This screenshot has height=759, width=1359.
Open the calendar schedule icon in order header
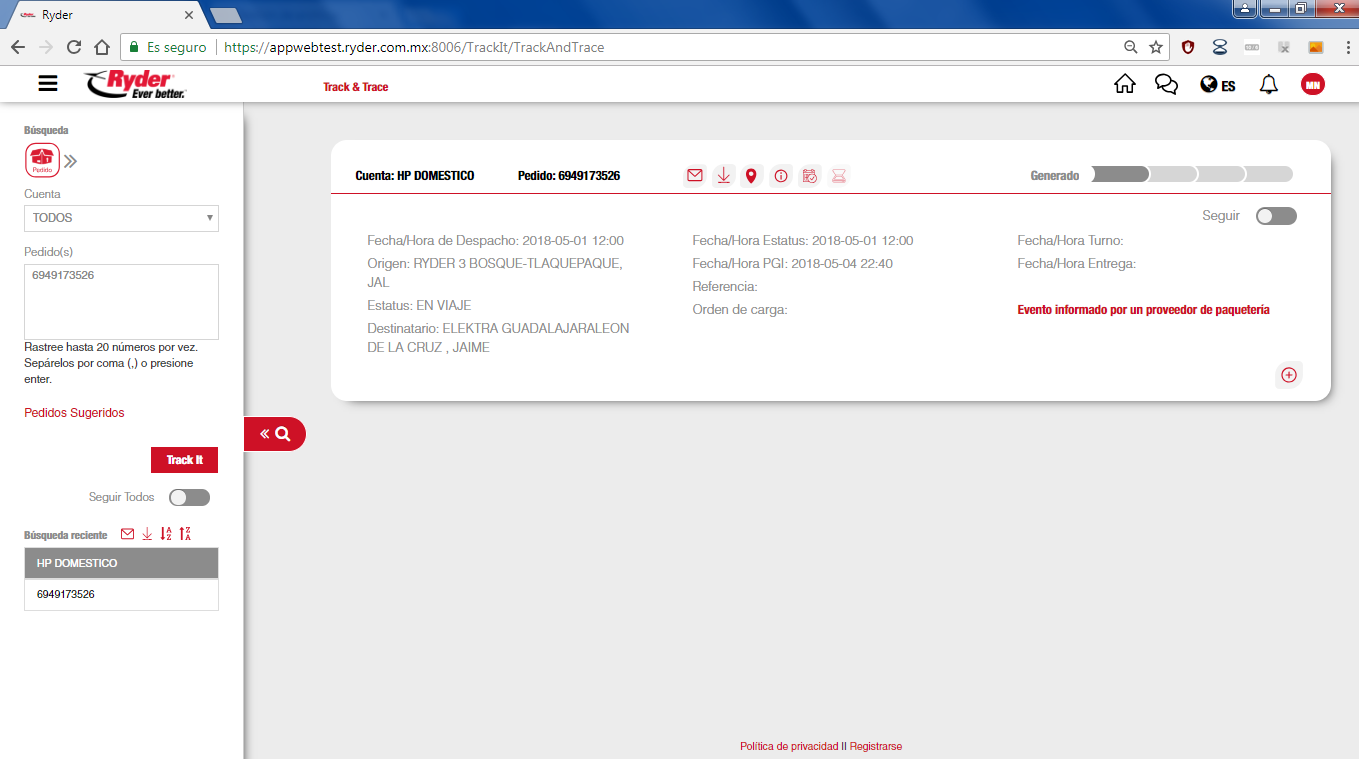click(x=810, y=176)
